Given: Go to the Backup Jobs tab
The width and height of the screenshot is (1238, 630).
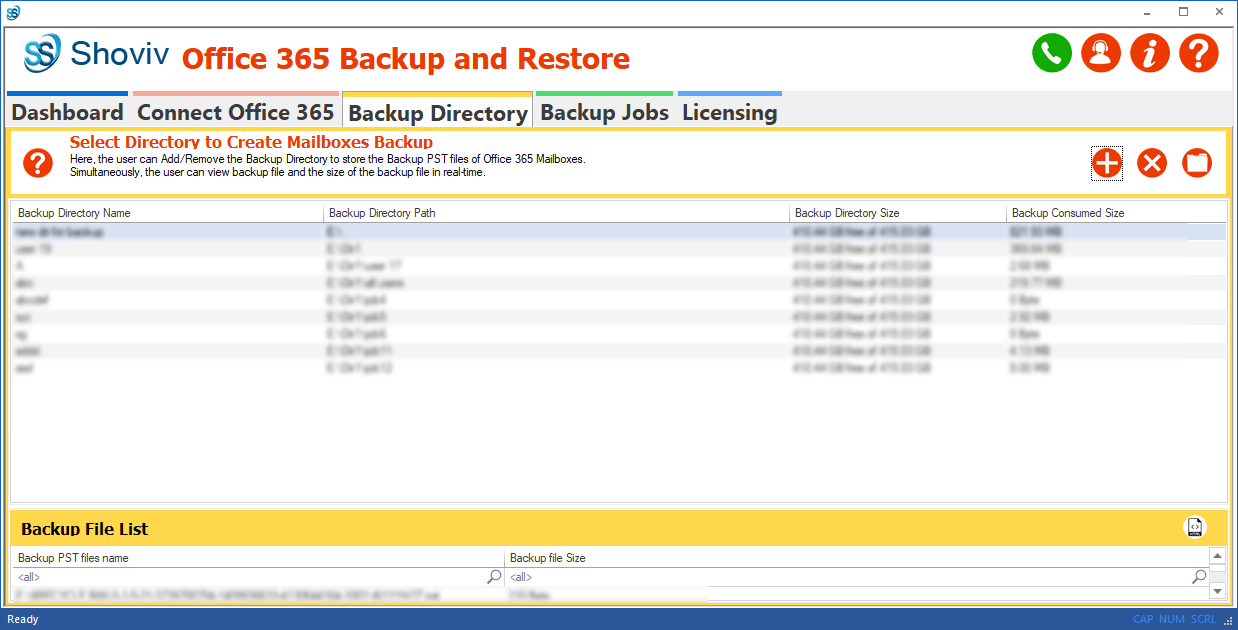Looking at the screenshot, I should (605, 112).
